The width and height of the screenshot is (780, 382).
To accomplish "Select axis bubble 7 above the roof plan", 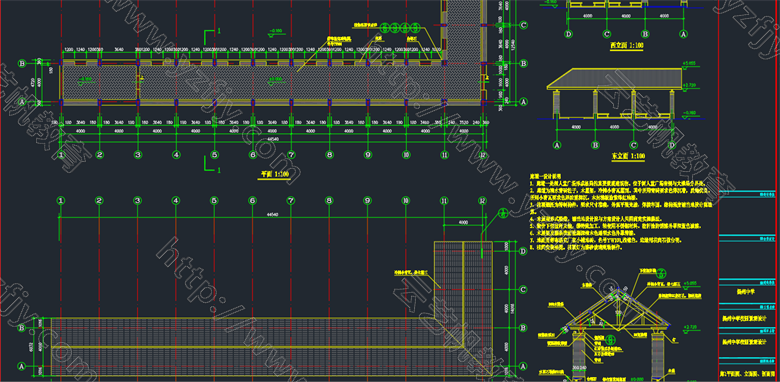I will (x=291, y=201).
